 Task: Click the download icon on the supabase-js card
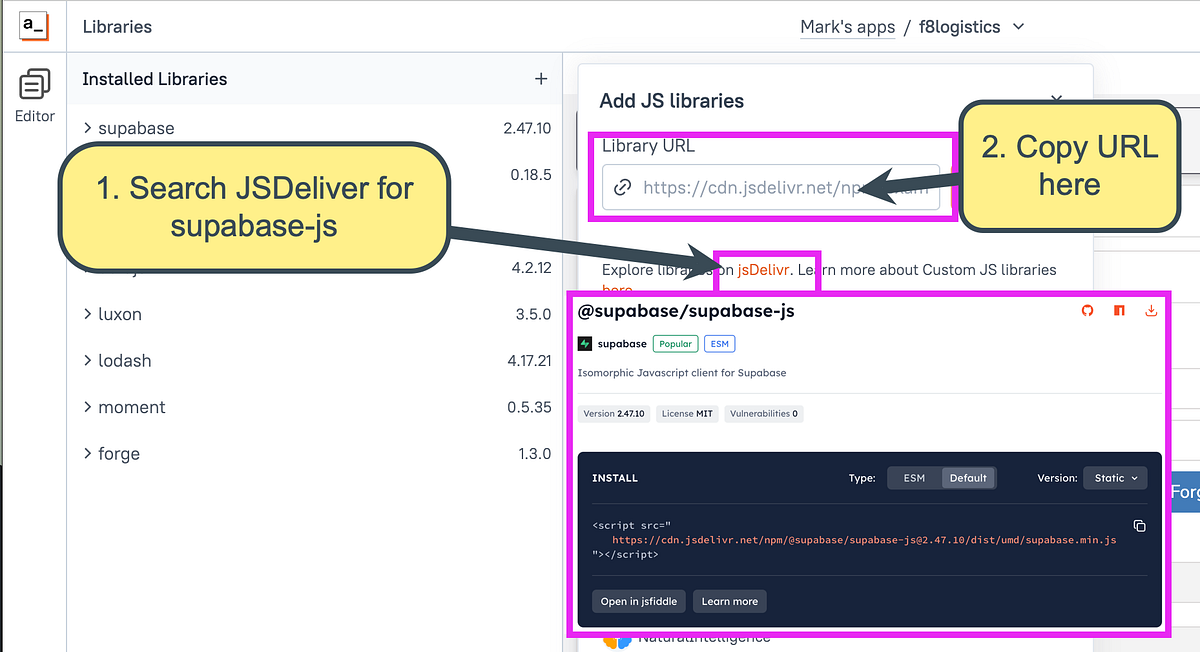(1151, 311)
